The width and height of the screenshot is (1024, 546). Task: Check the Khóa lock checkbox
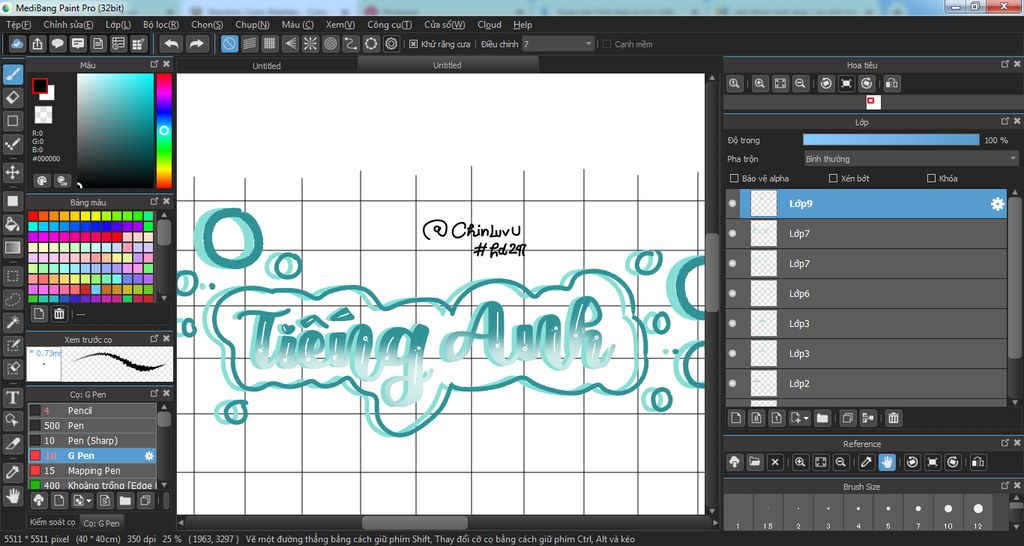pos(931,178)
